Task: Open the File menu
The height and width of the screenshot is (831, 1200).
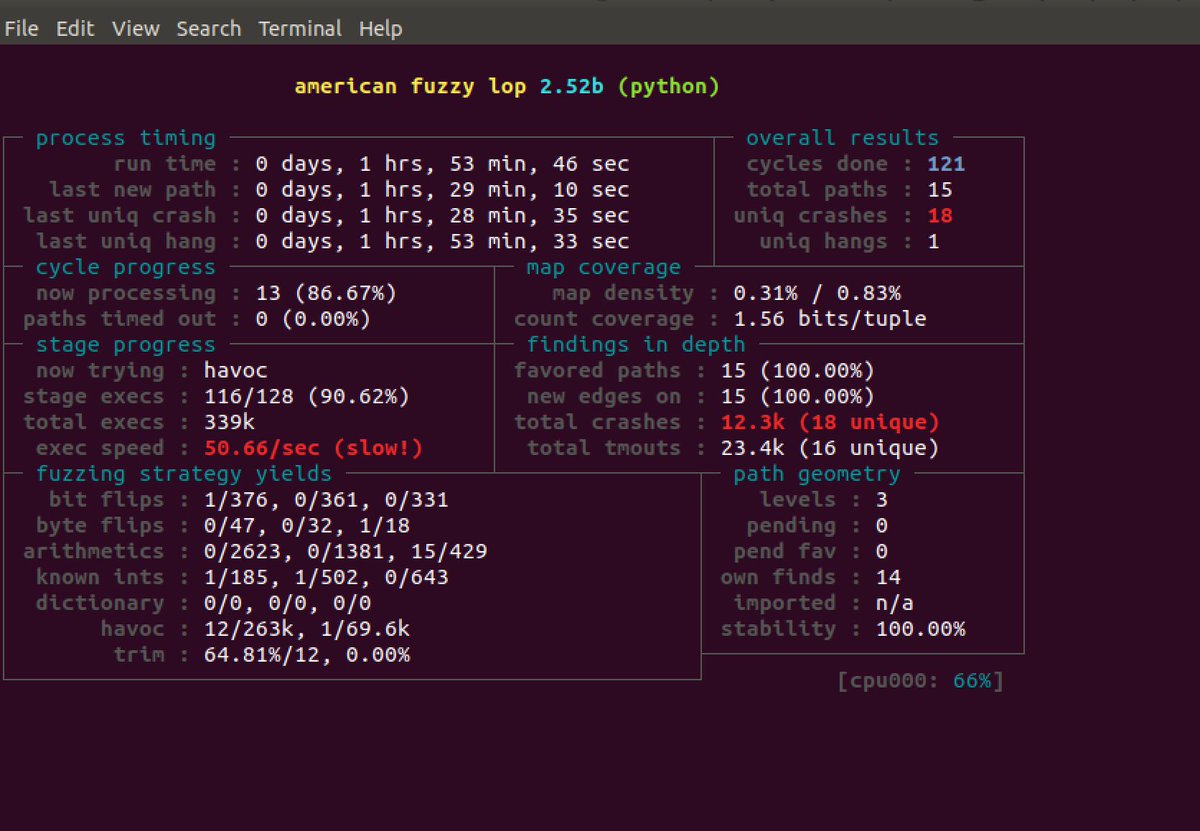Action: pos(21,29)
